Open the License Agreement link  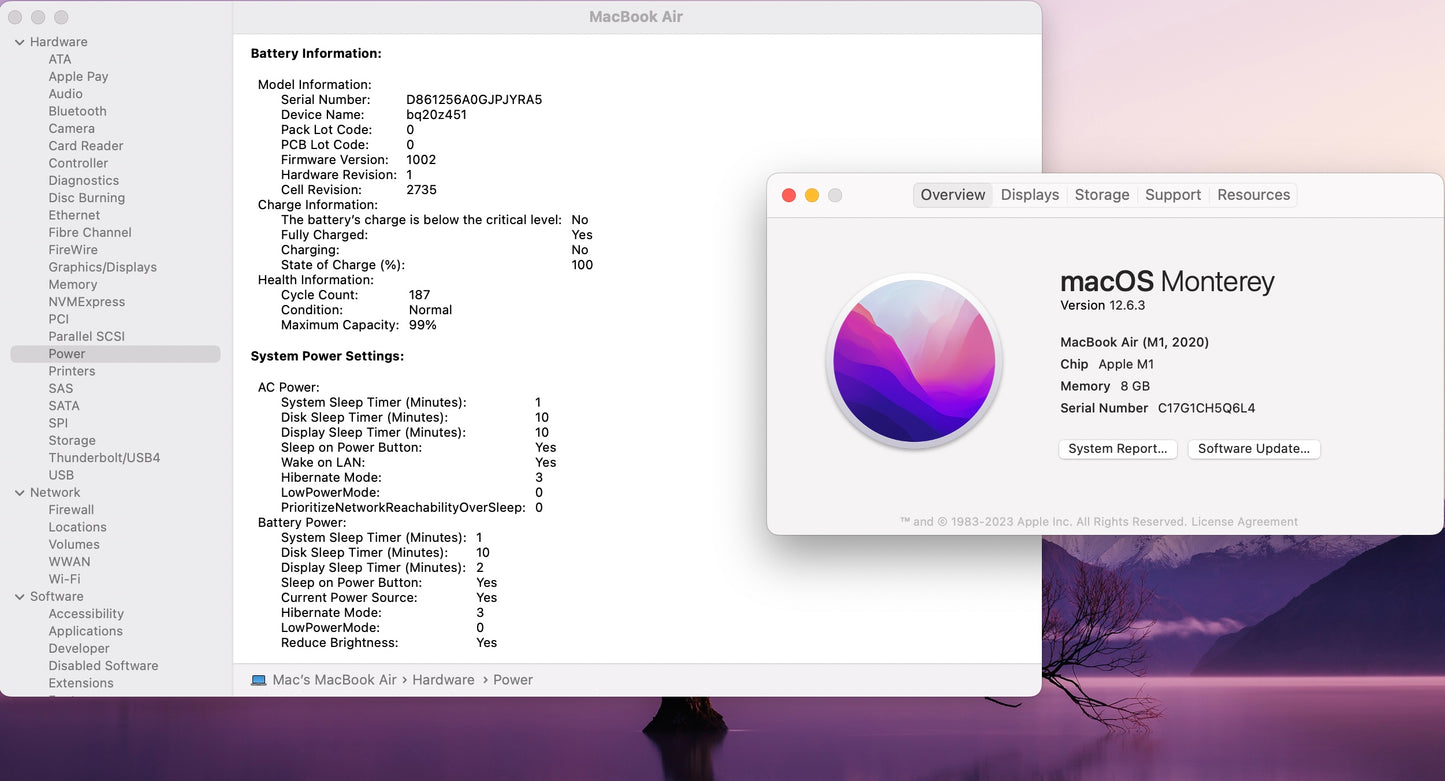tap(1245, 522)
